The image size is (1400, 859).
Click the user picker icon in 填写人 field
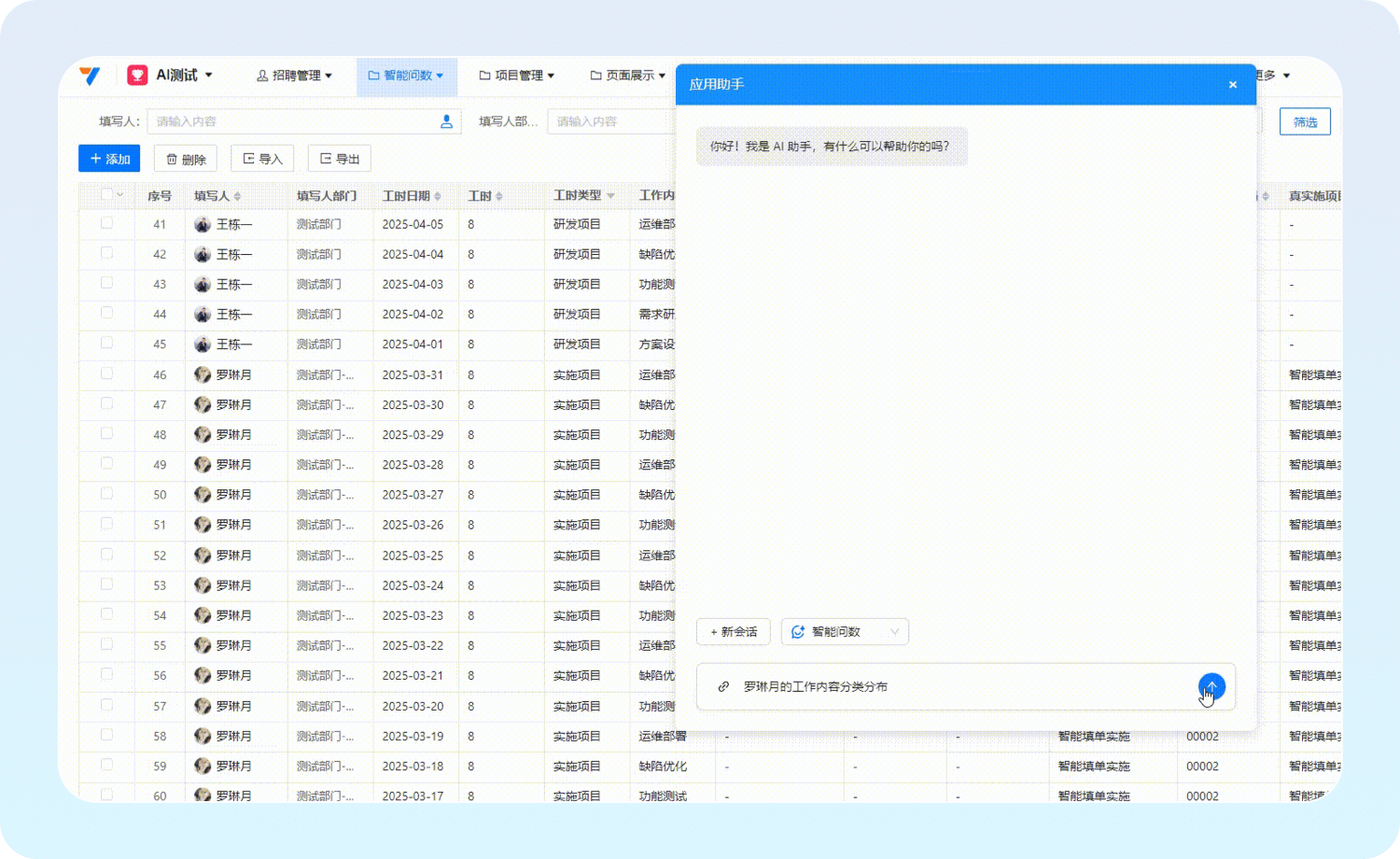click(446, 121)
